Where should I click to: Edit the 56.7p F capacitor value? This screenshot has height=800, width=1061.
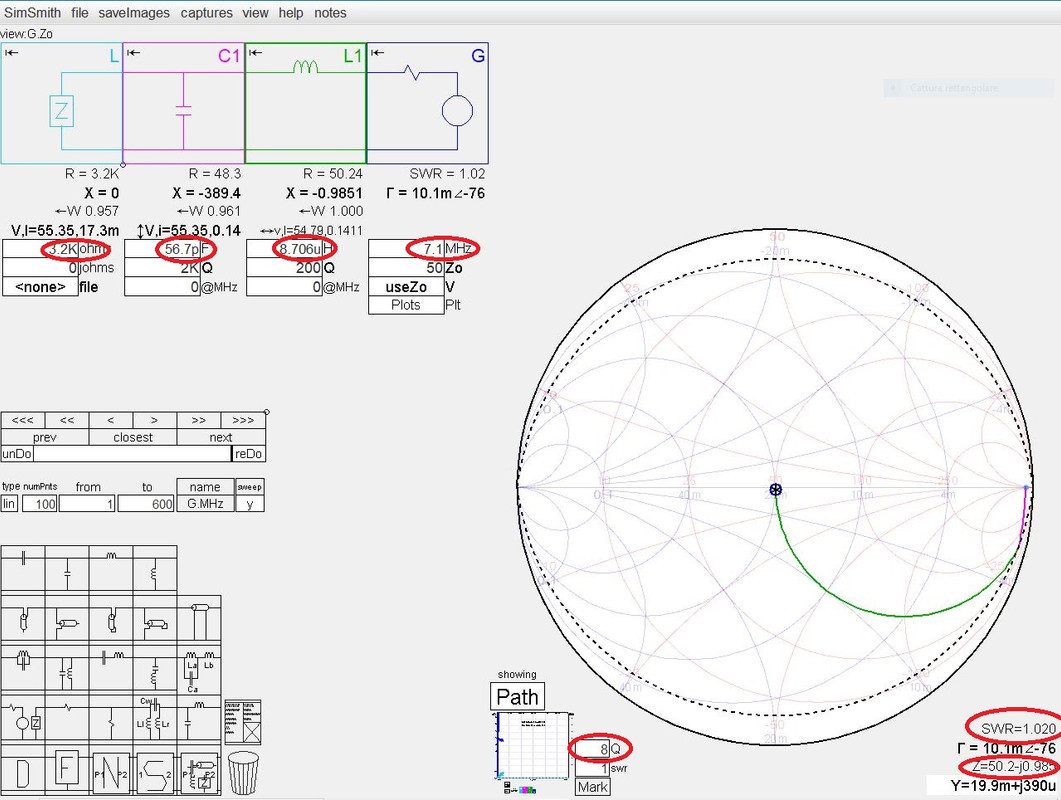[162, 249]
